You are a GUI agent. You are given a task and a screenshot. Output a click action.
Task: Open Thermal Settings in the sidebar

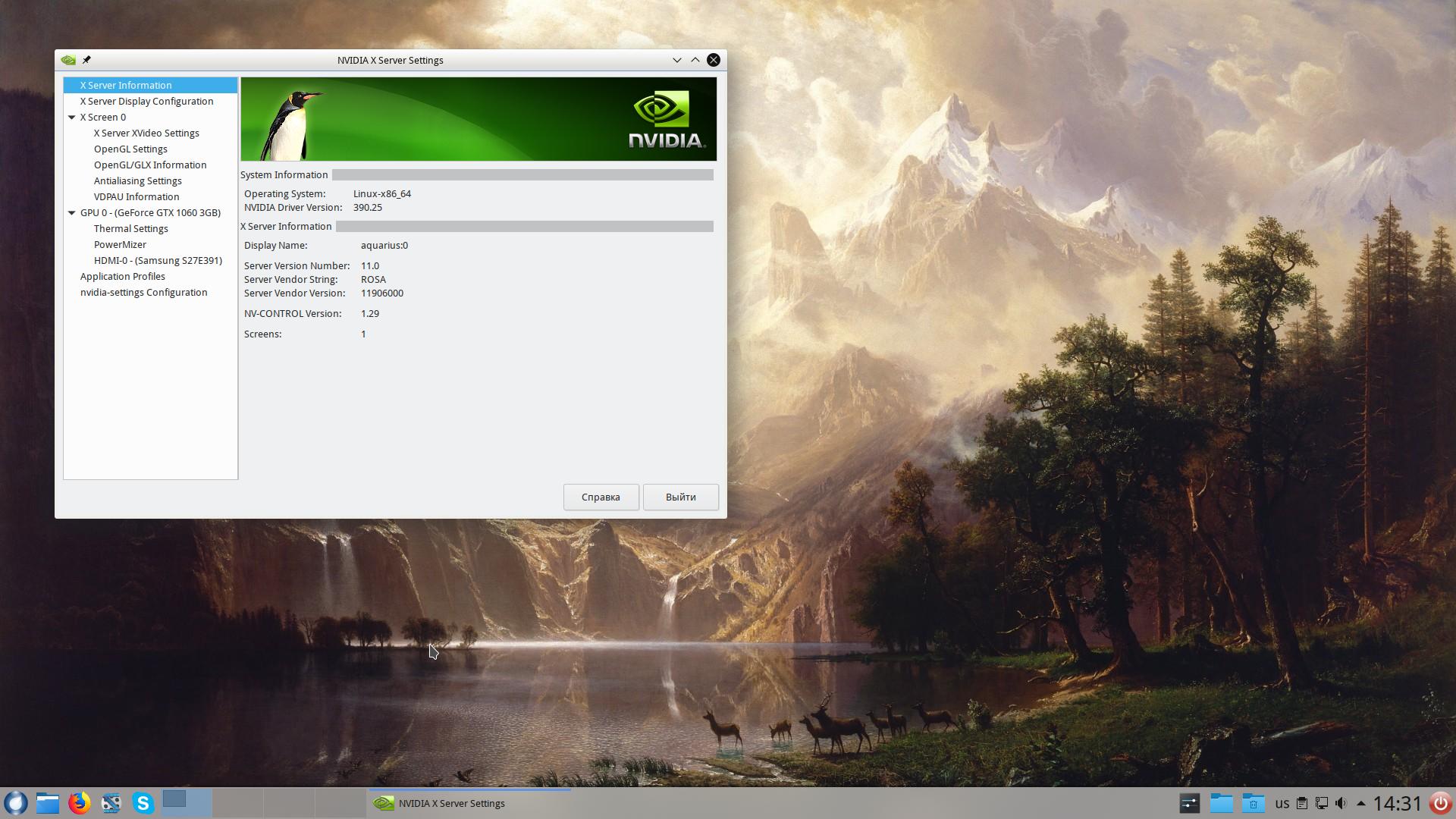pyautogui.click(x=130, y=229)
